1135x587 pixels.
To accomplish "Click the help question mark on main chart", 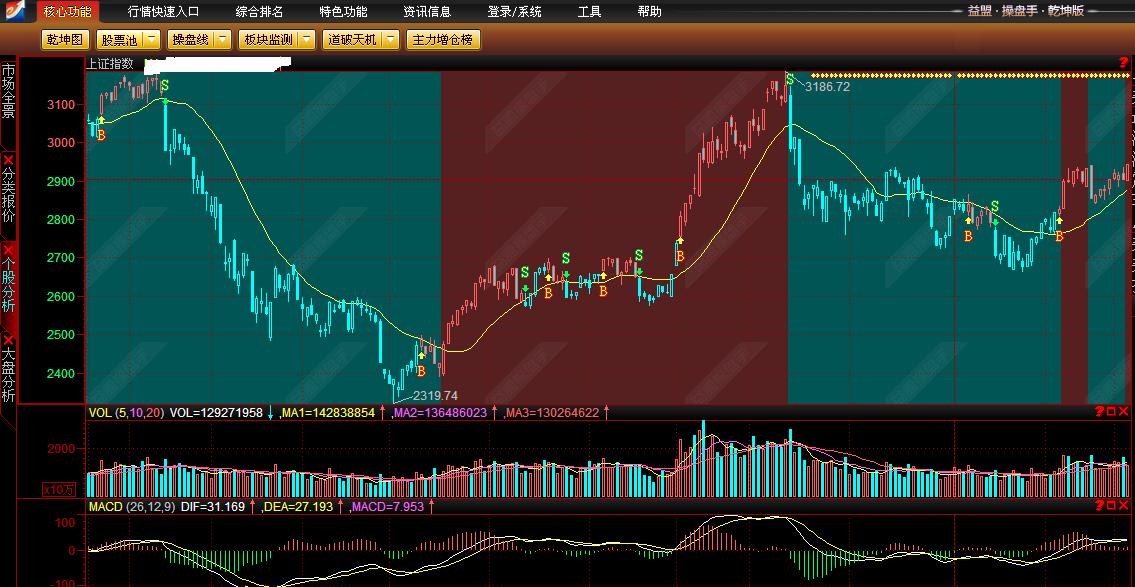I will tap(1124, 63).
